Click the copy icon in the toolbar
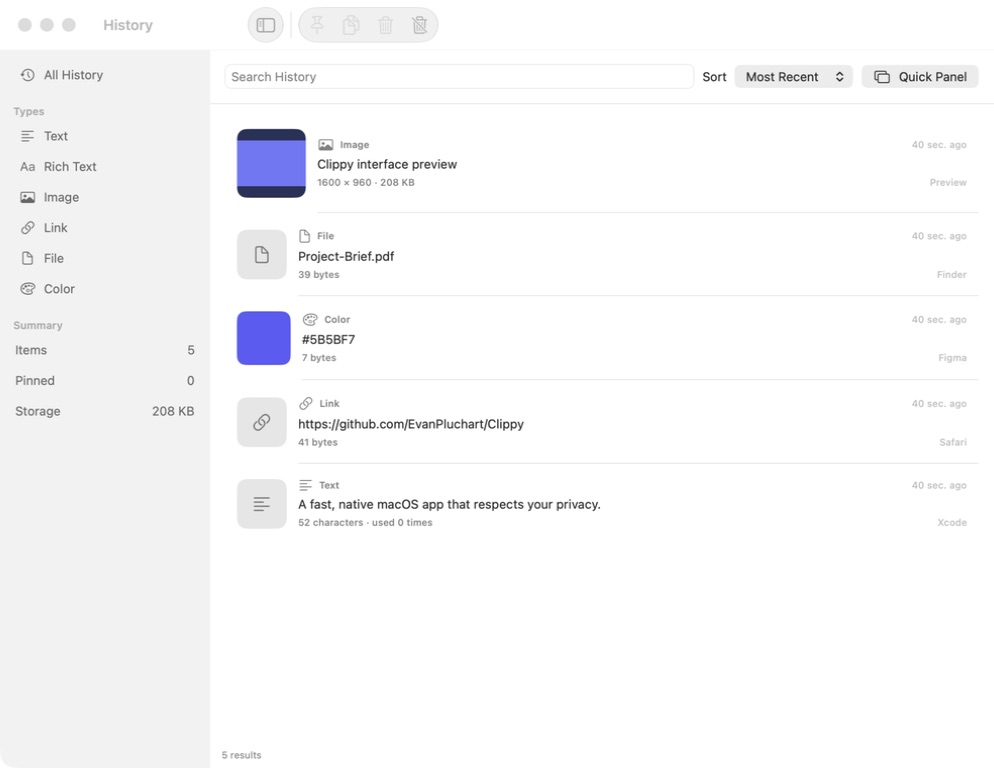The height and width of the screenshot is (768, 994). pyautogui.click(x=351, y=25)
